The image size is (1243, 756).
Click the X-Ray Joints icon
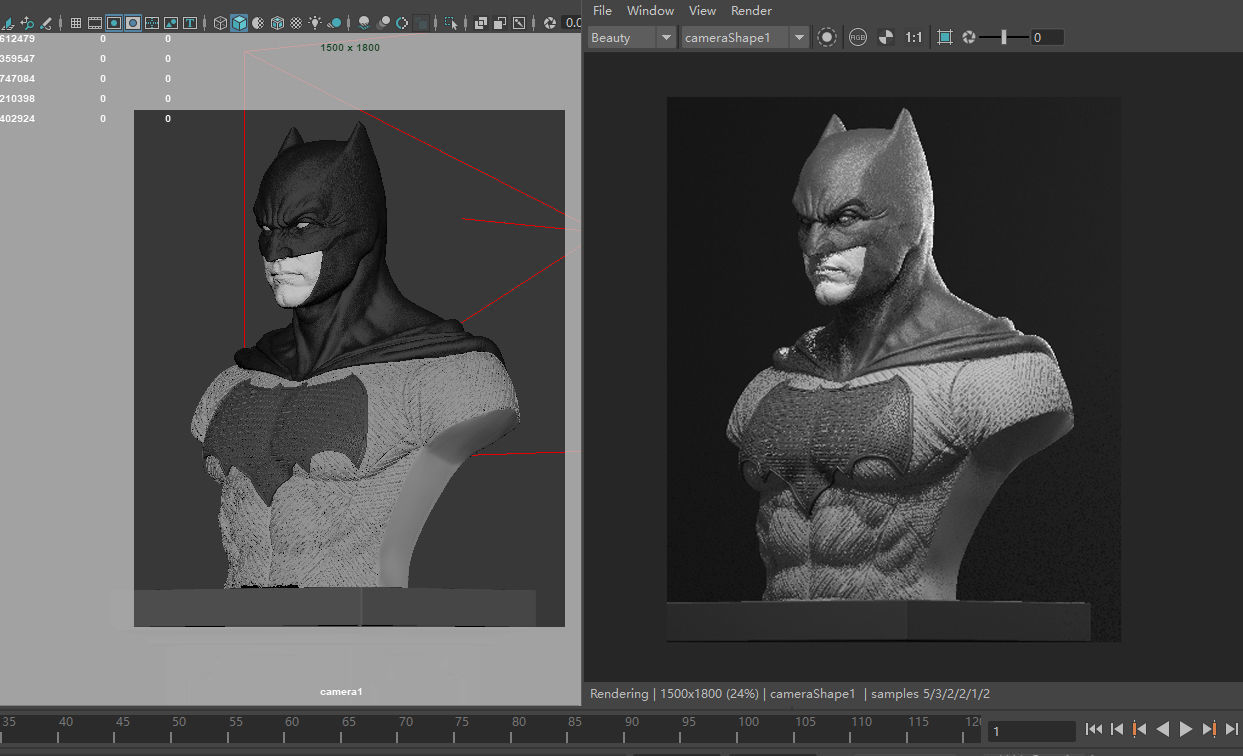(519, 22)
